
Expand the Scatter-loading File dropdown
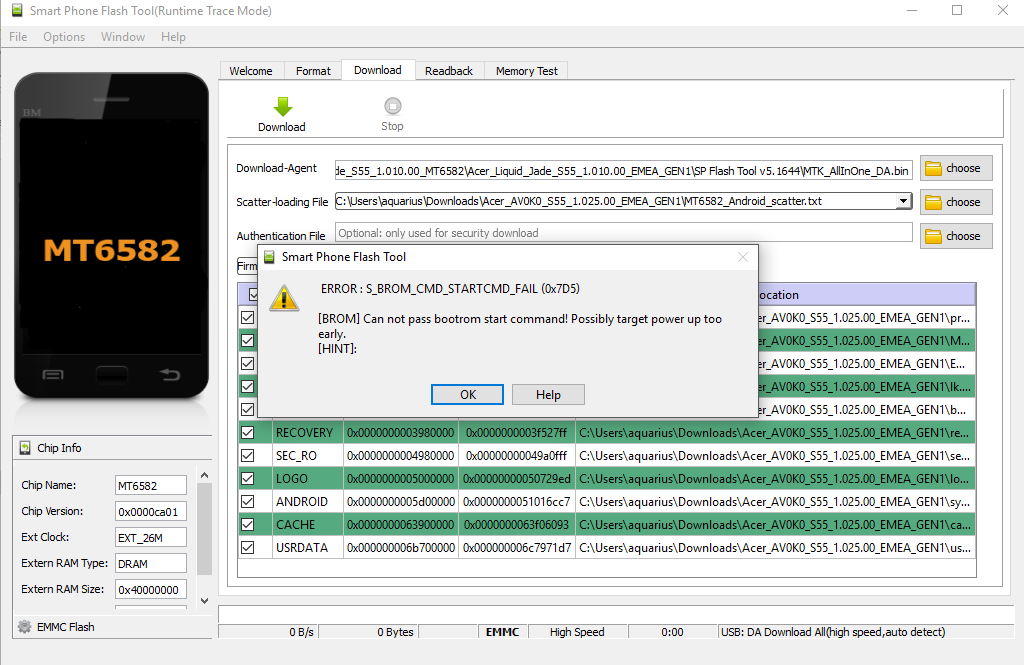tap(903, 201)
